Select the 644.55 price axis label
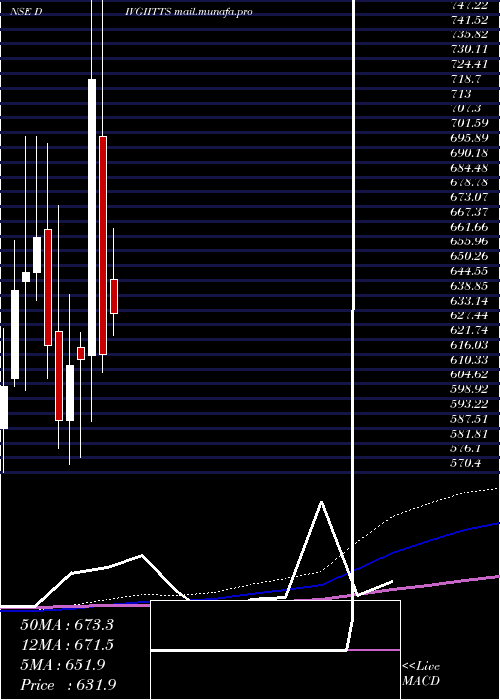 point(469,271)
